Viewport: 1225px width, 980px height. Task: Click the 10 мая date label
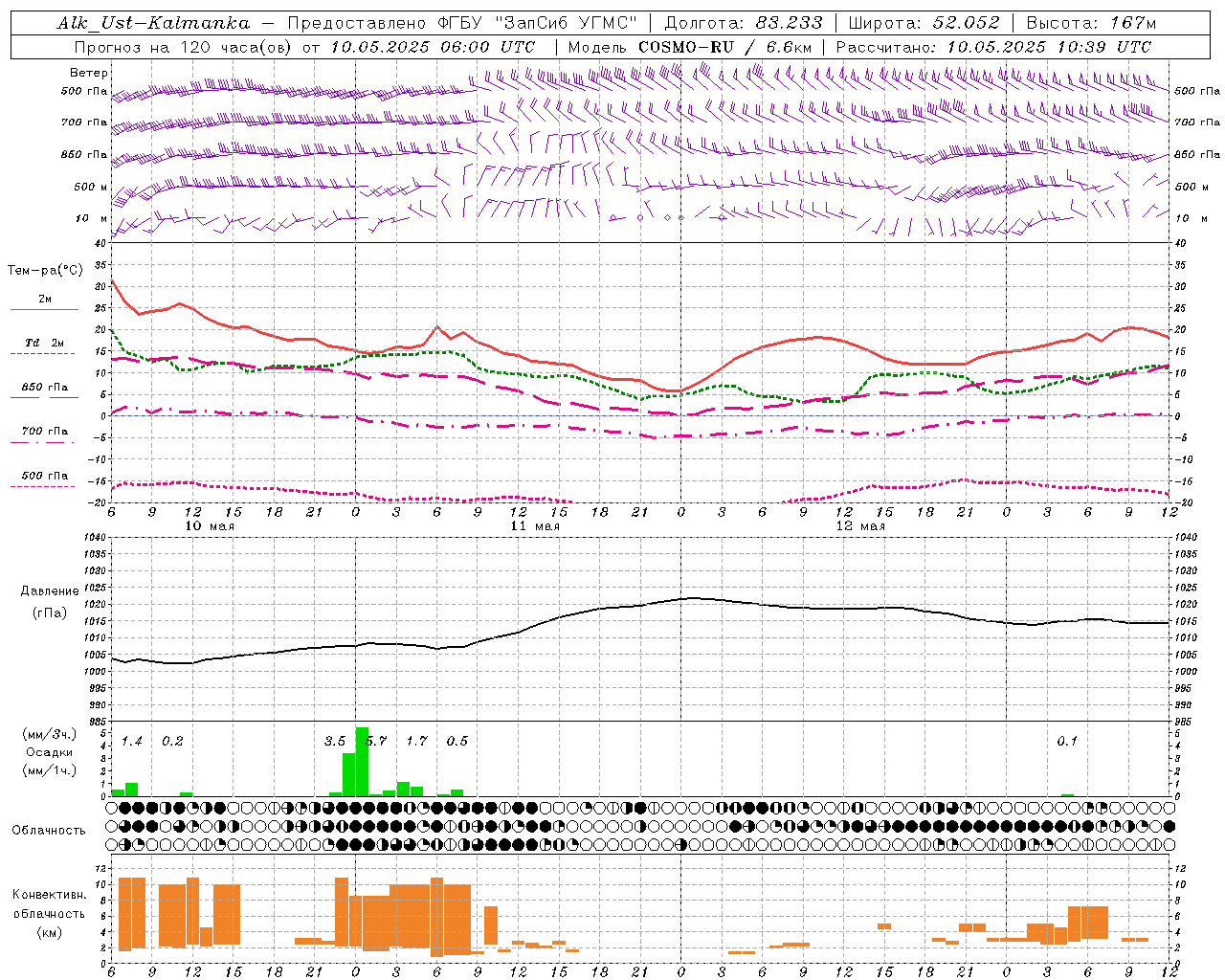(210, 526)
